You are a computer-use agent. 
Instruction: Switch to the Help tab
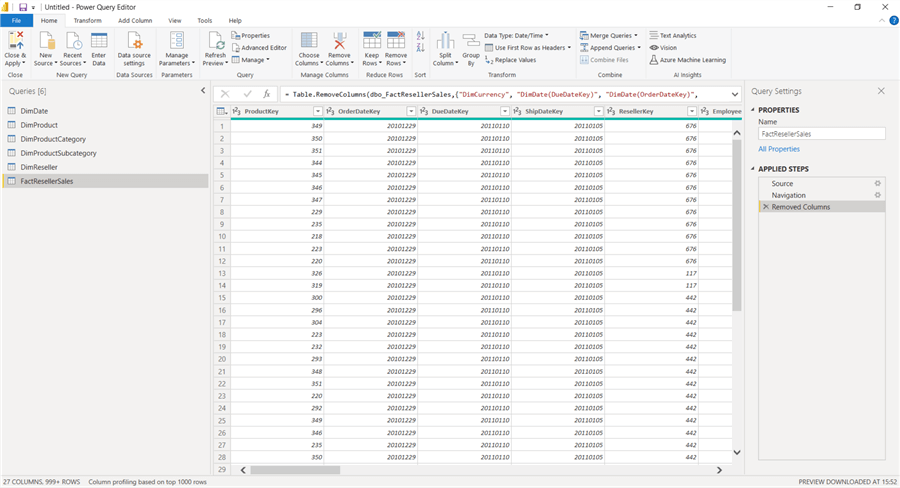235,21
